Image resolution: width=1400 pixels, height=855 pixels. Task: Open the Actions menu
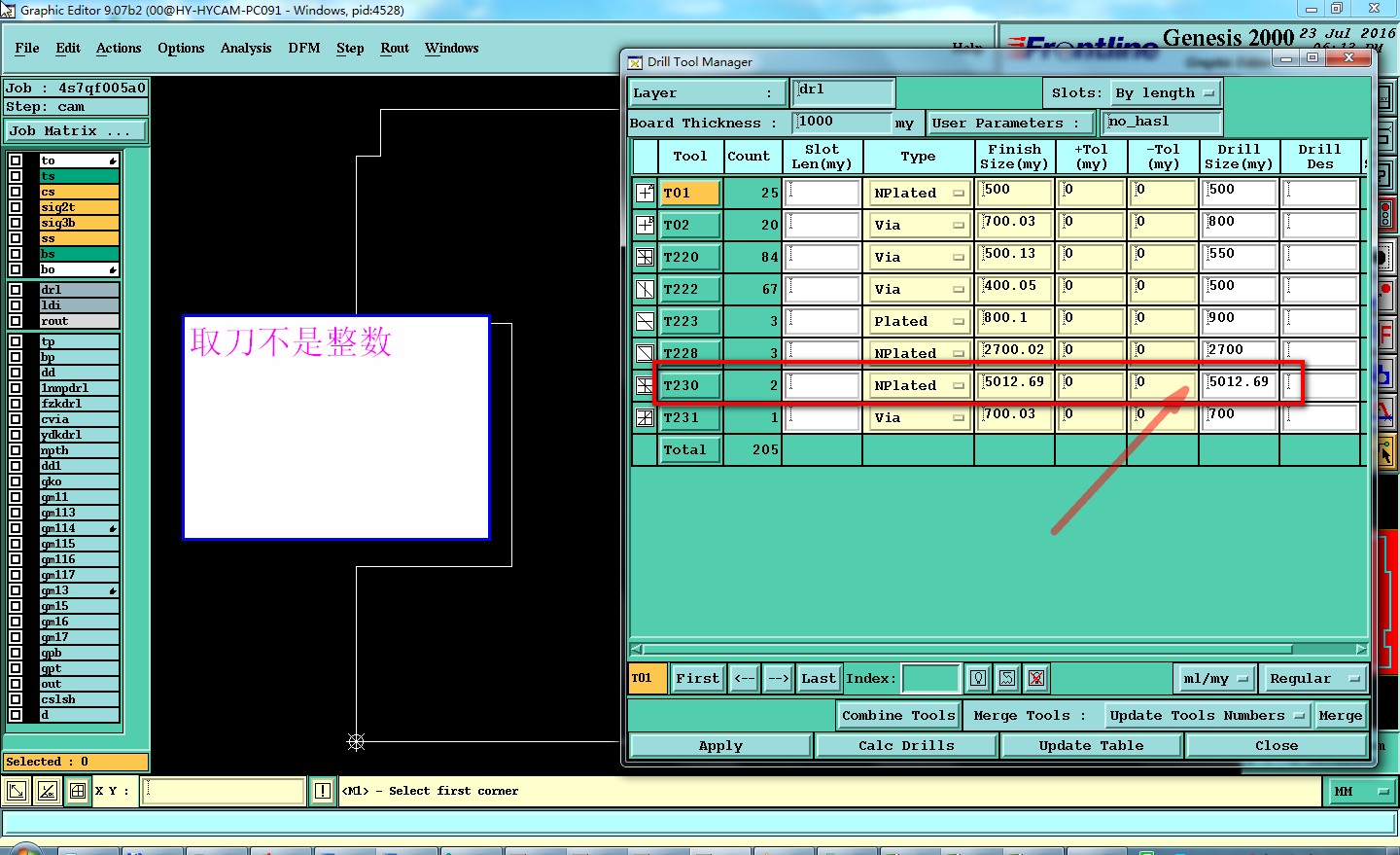click(119, 48)
